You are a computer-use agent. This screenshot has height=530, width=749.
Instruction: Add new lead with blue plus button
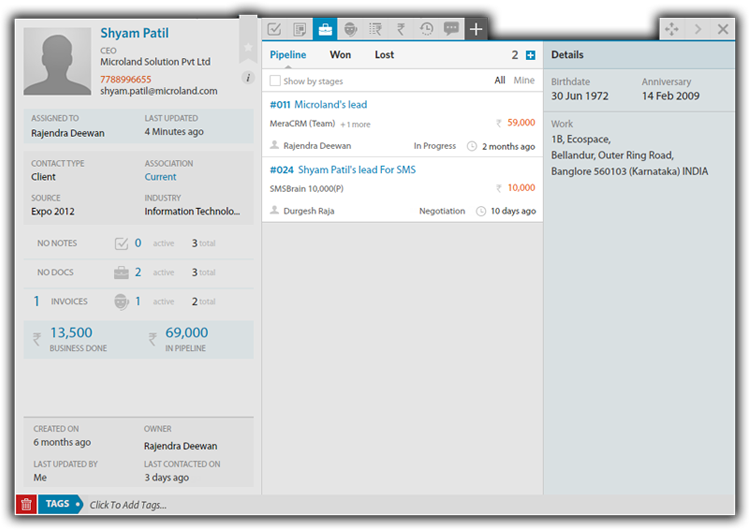(530, 56)
